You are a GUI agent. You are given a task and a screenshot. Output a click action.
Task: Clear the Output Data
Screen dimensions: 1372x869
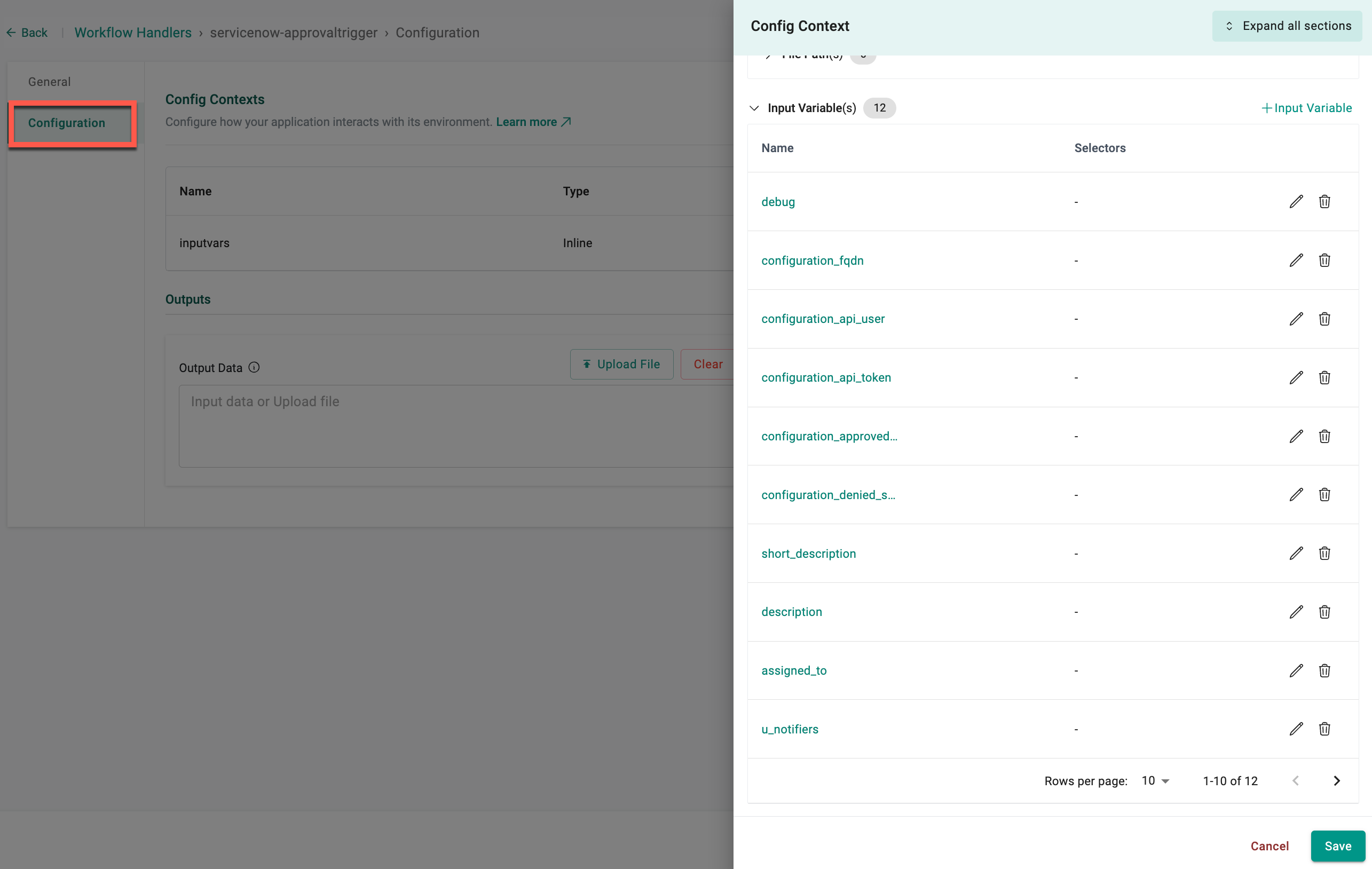coord(708,365)
